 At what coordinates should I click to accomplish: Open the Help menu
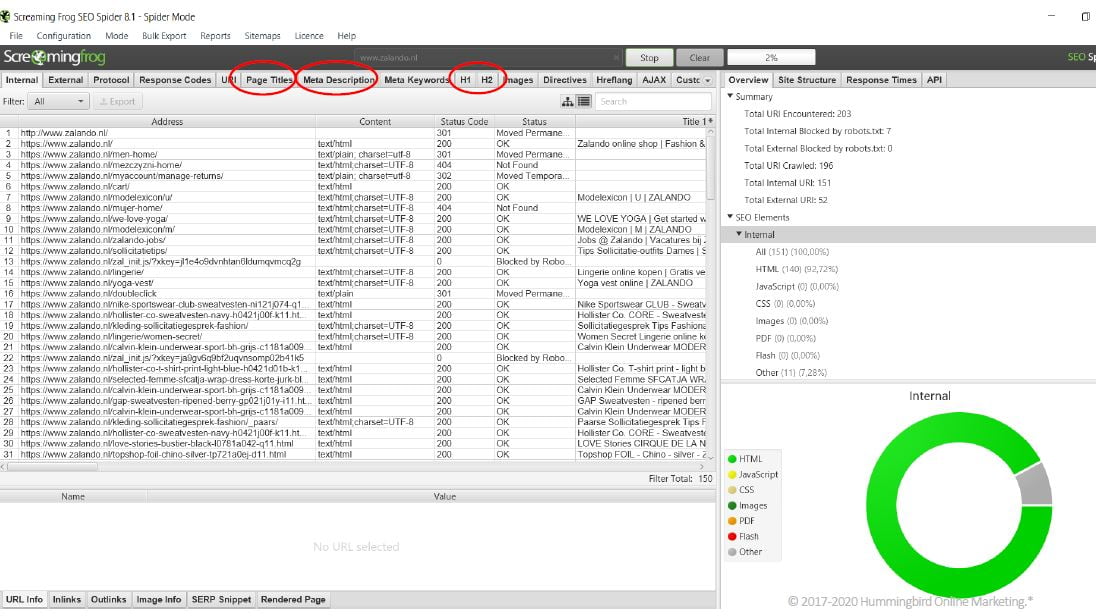point(347,36)
